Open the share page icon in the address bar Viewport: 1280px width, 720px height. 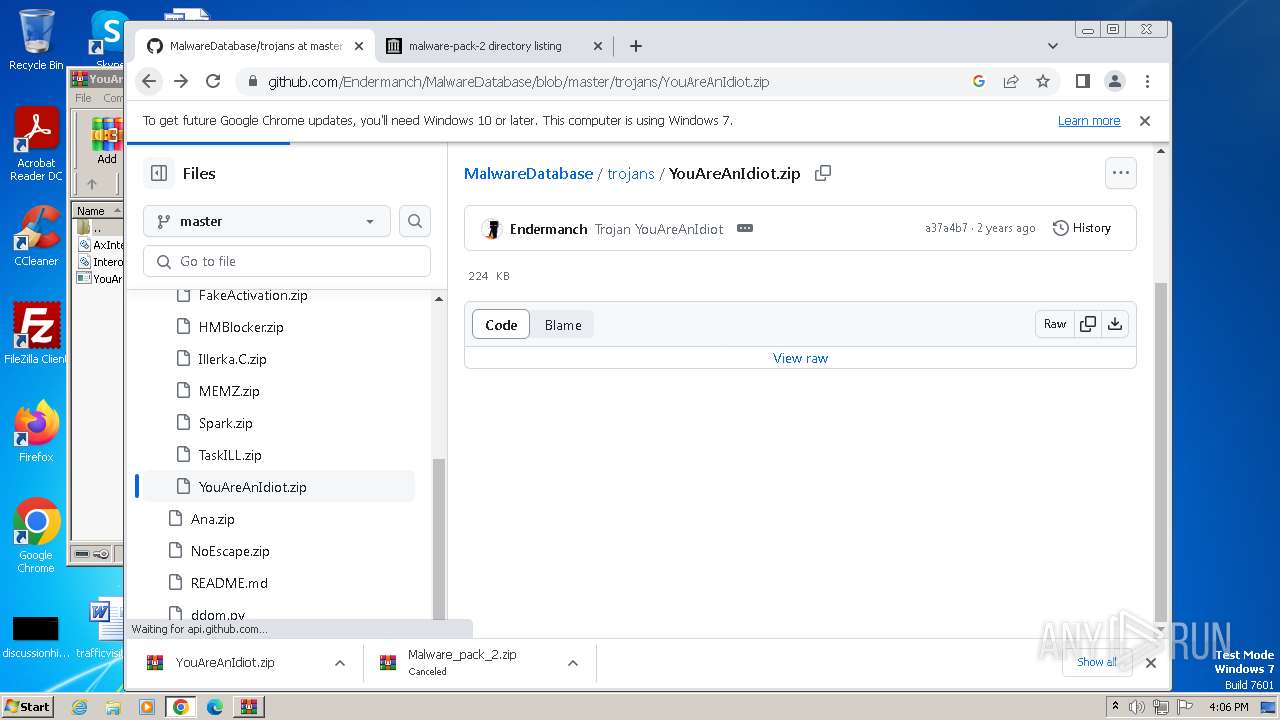click(x=1011, y=81)
